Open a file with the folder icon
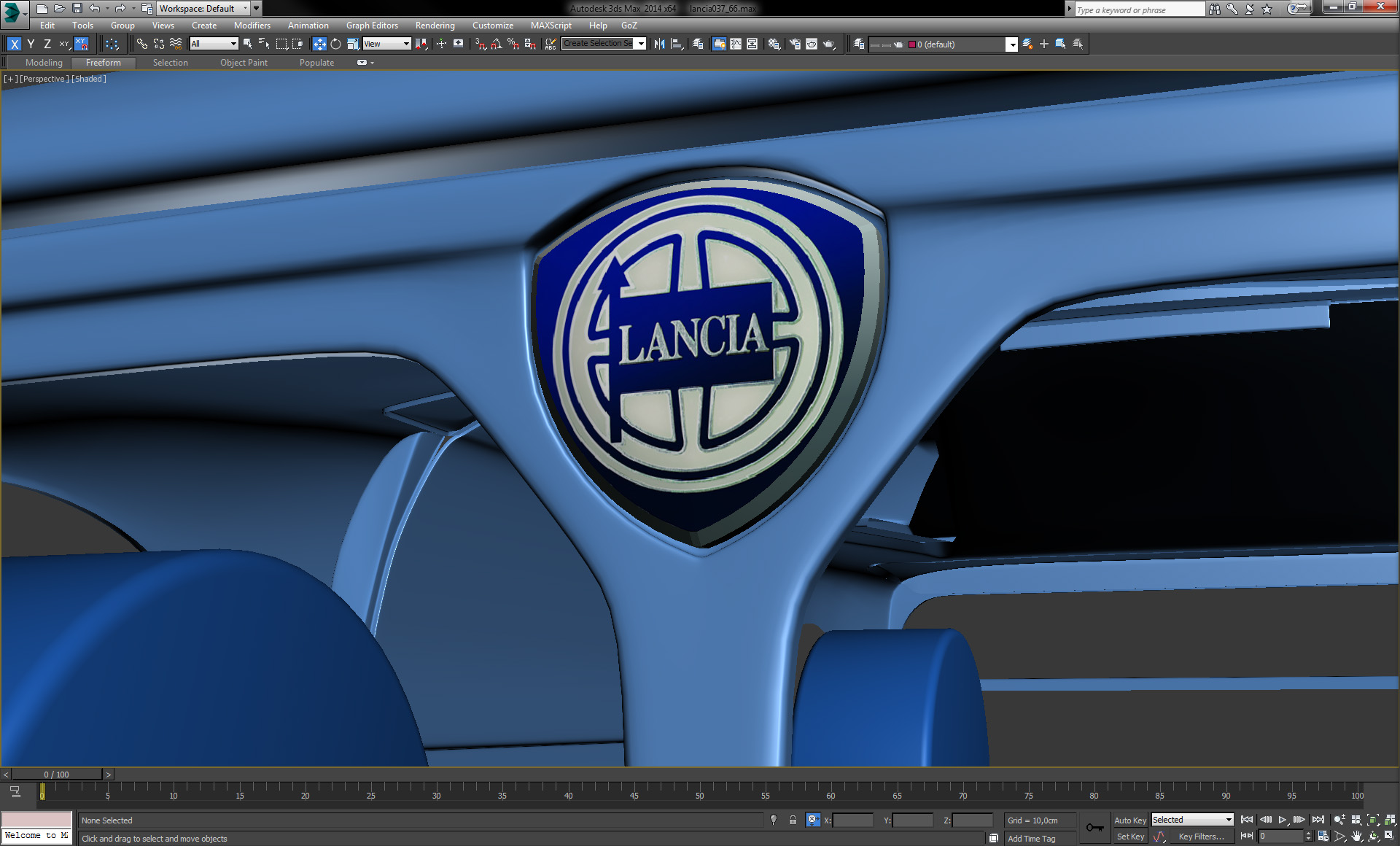 [59, 9]
